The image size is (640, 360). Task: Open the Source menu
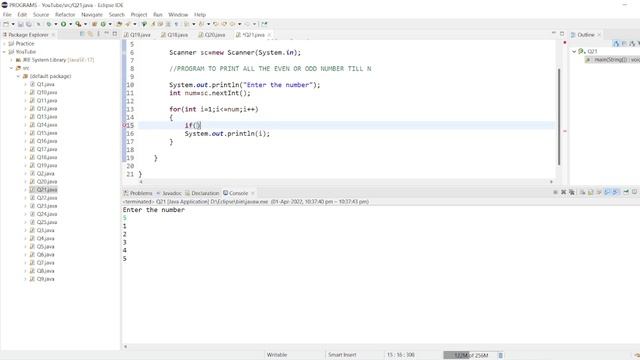point(41,14)
